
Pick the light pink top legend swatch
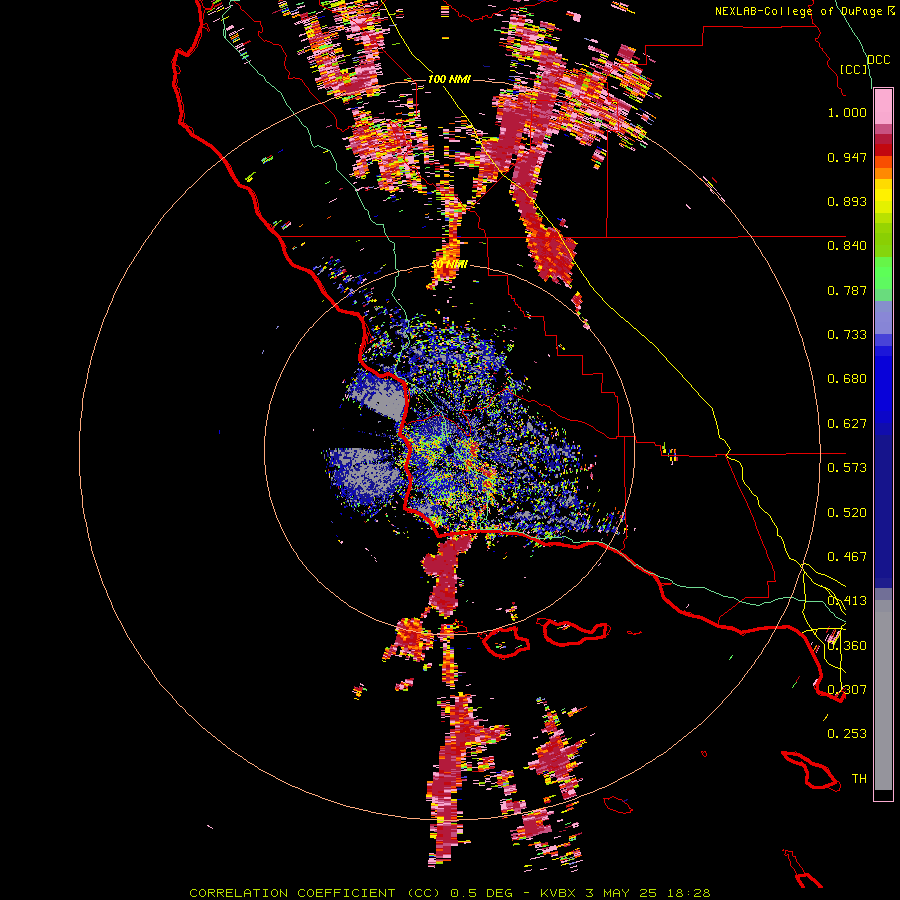tap(883, 106)
